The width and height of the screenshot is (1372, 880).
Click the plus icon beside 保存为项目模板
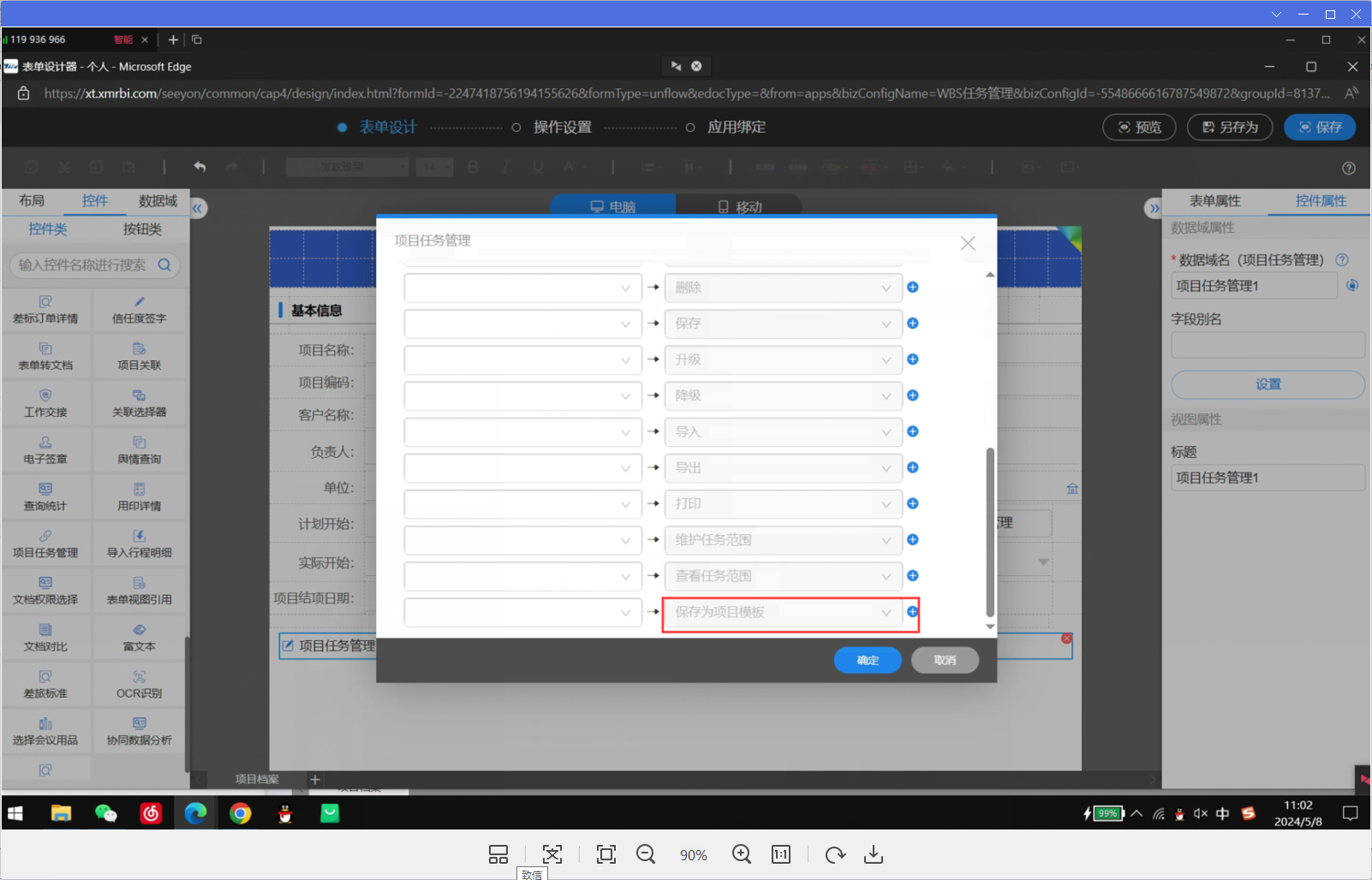pos(913,612)
